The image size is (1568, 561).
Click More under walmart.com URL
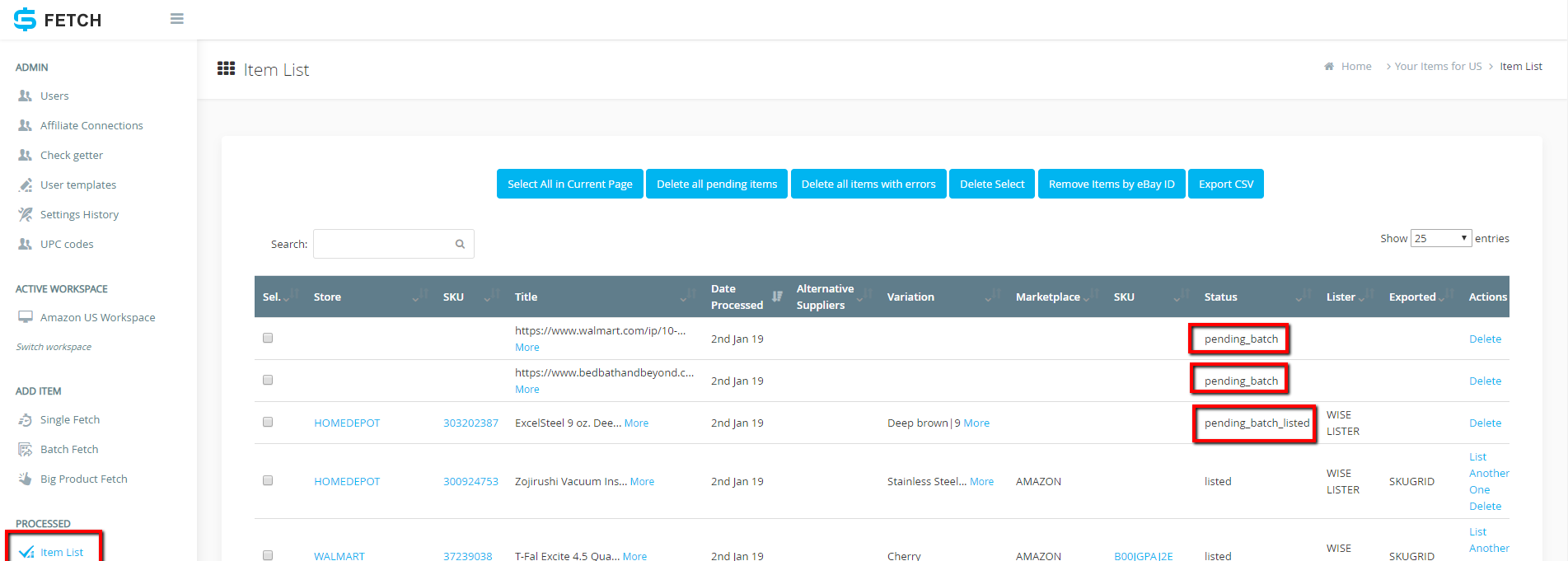tap(527, 347)
